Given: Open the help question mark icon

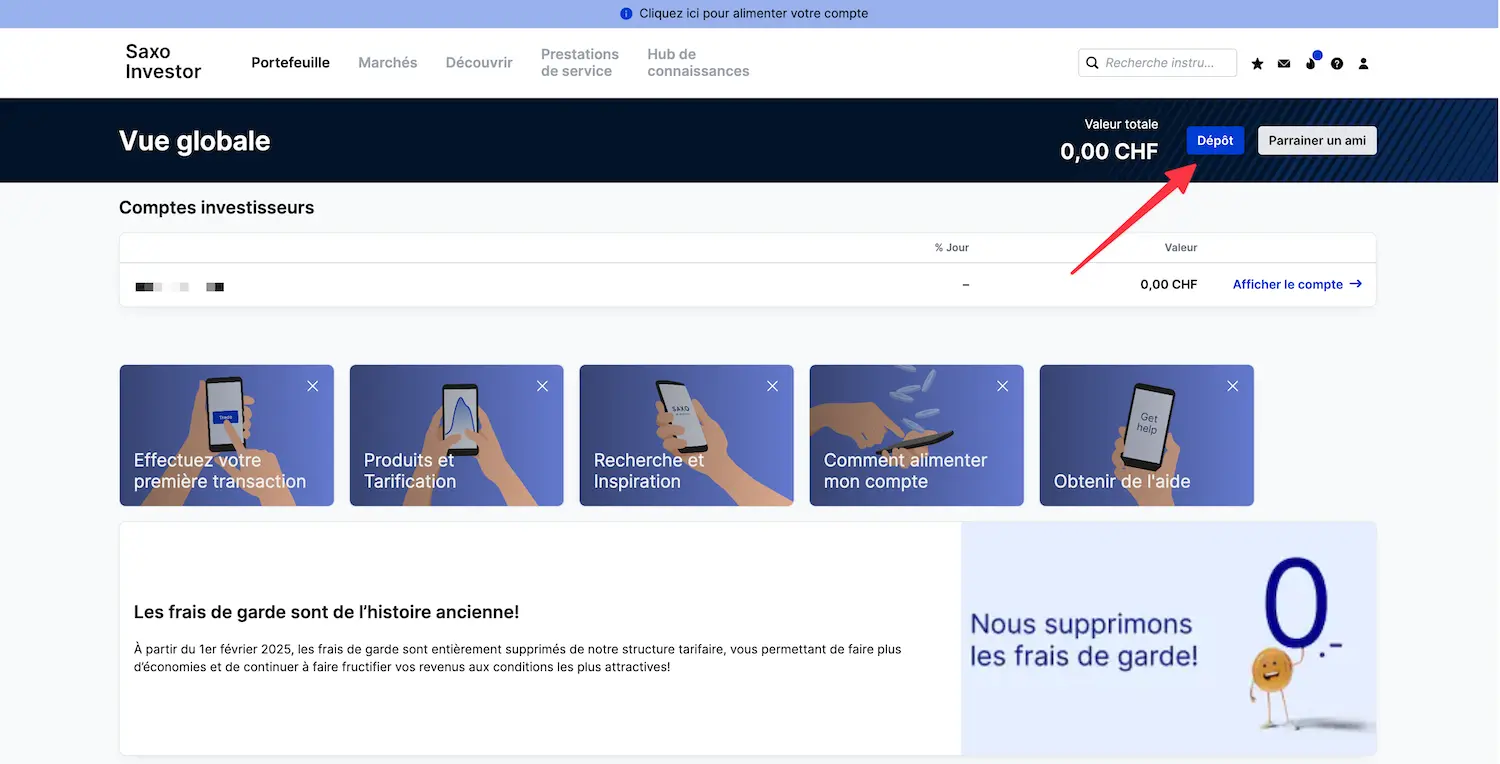Looking at the screenshot, I should pos(1337,63).
